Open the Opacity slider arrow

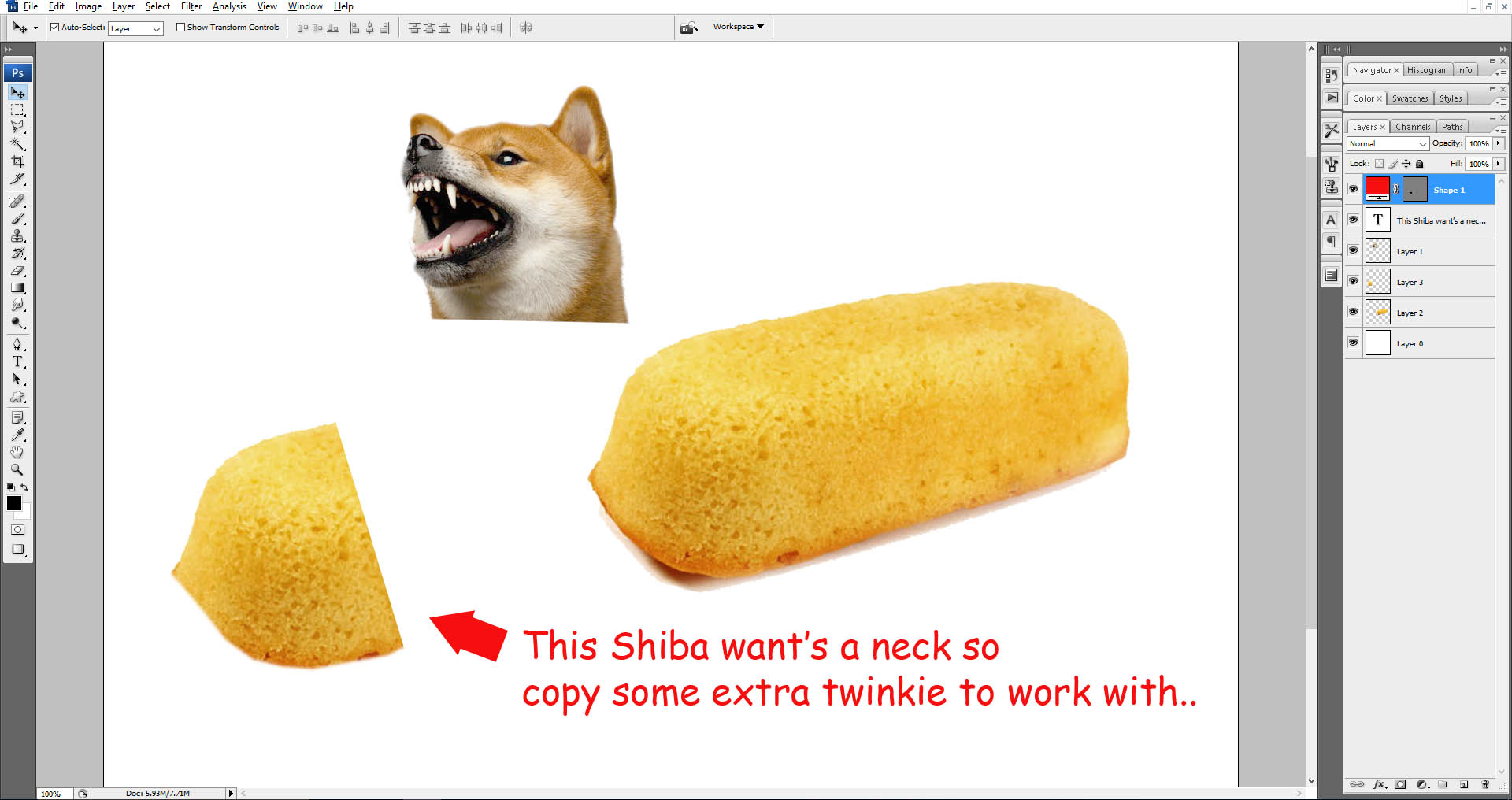1498,143
